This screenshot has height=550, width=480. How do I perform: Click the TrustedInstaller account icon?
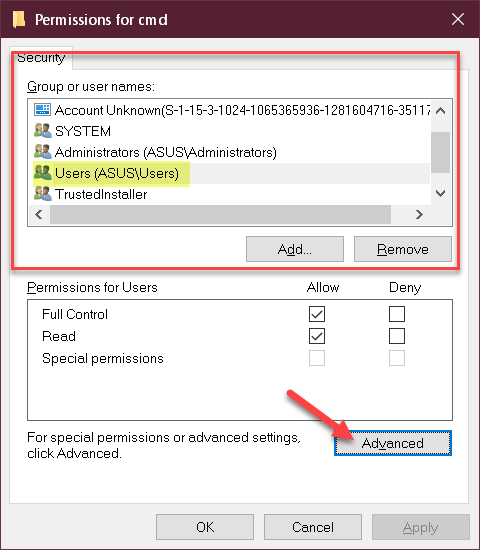click(x=42, y=194)
